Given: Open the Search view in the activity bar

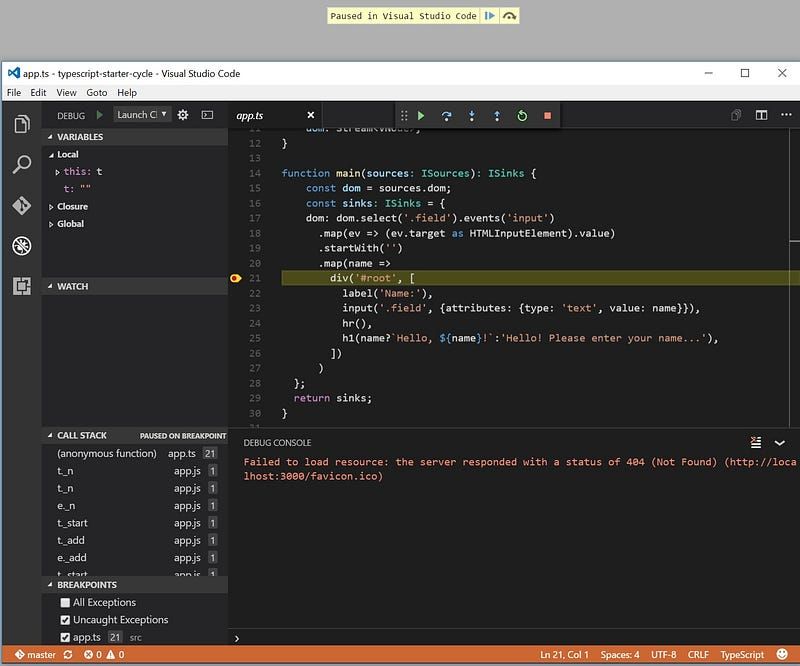Looking at the screenshot, I should click(22, 162).
